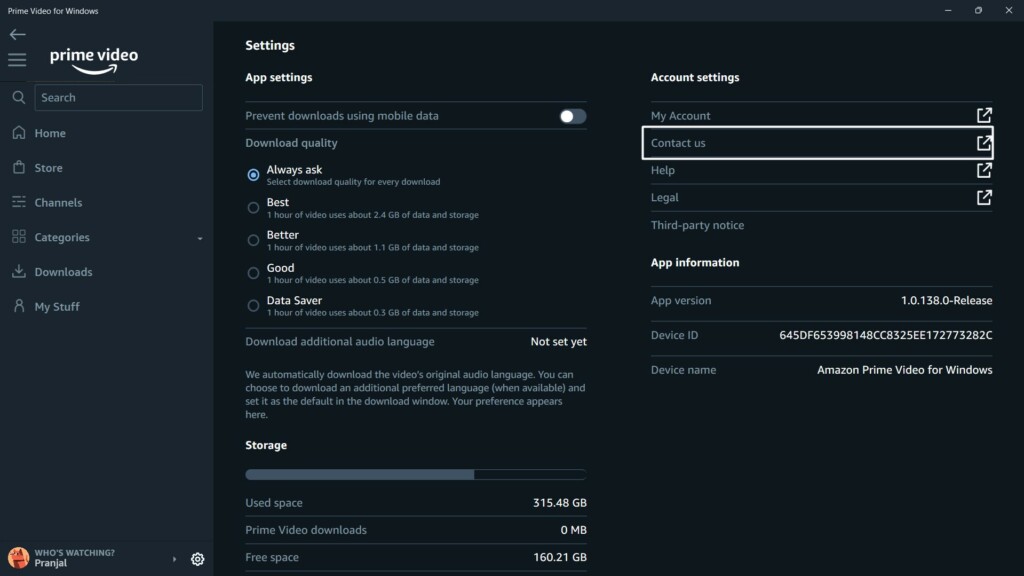Choose Data Saver download quality
The width and height of the screenshot is (1024, 576).
(253, 306)
